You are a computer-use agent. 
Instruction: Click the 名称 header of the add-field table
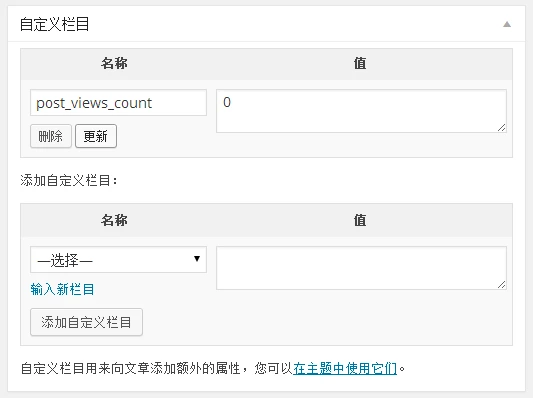pyautogui.click(x=114, y=220)
